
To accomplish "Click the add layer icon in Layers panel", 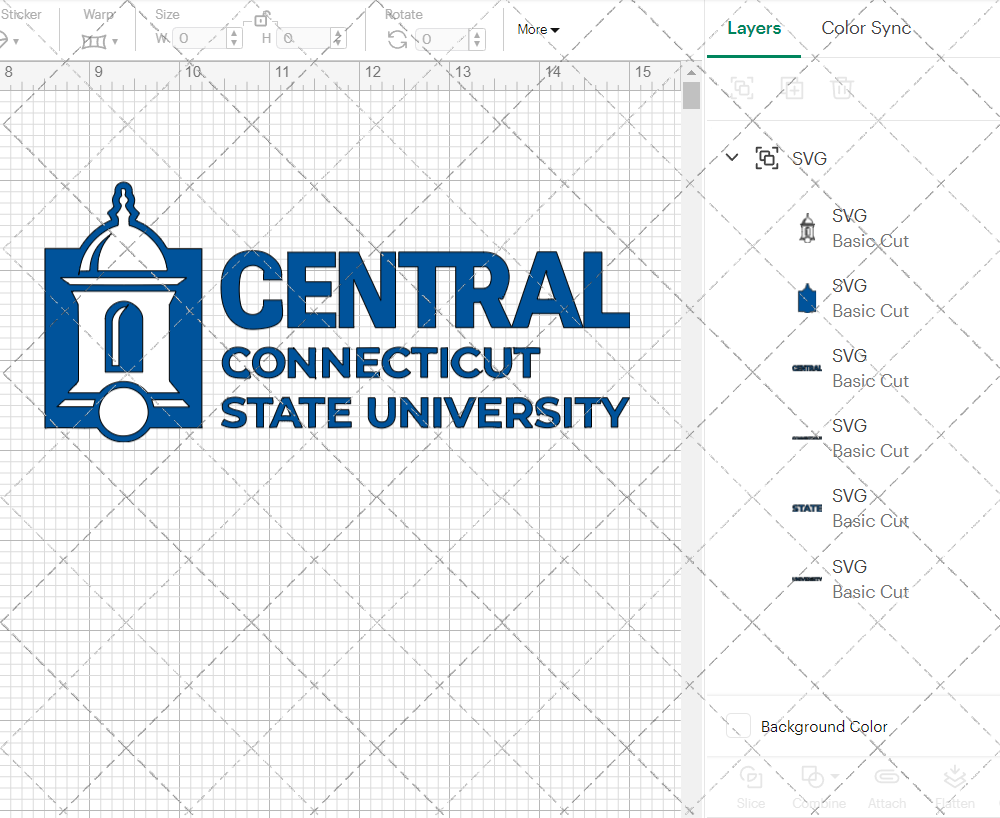I will (793, 88).
